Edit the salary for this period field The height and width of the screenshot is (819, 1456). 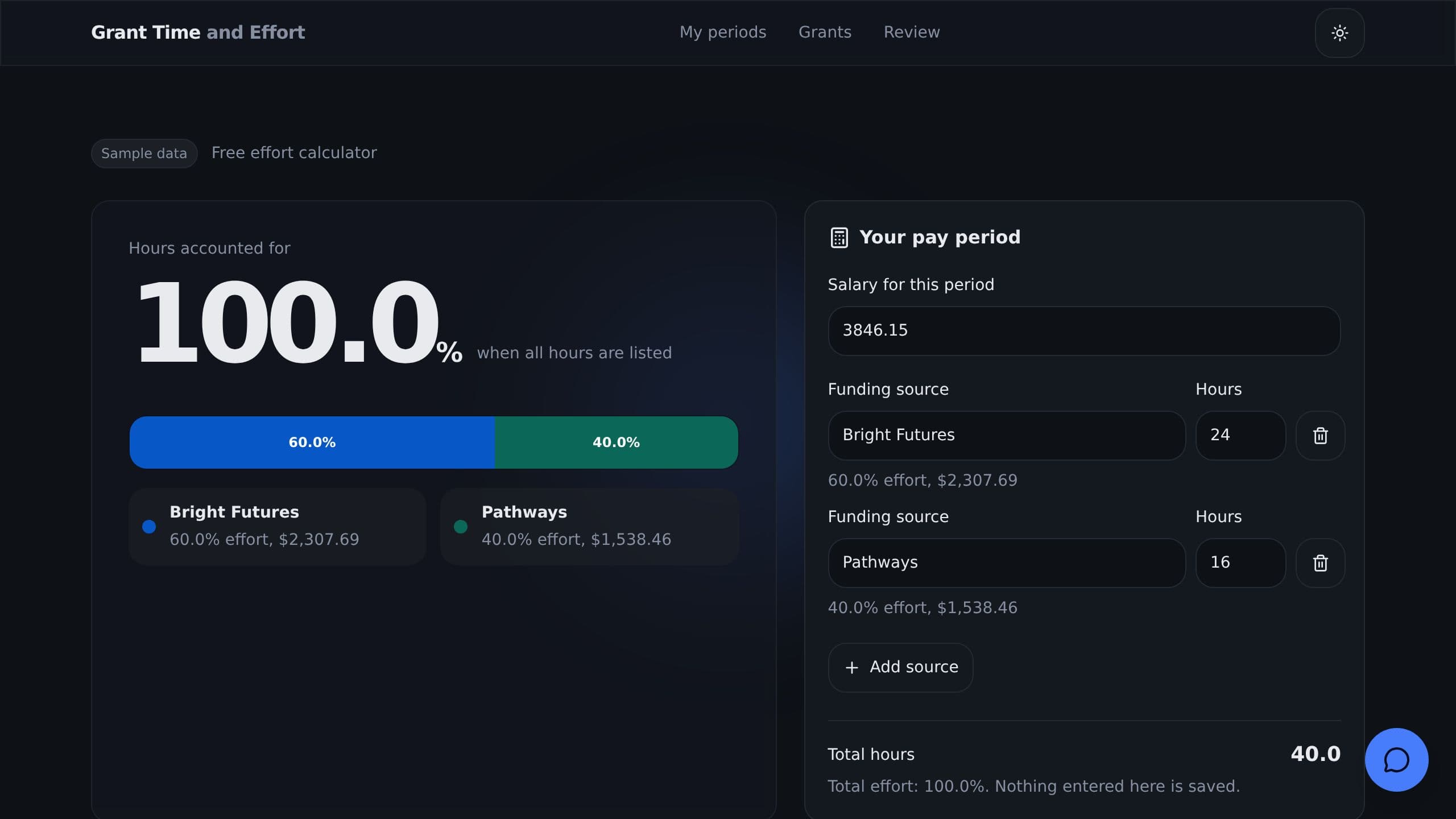pos(1084,331)
